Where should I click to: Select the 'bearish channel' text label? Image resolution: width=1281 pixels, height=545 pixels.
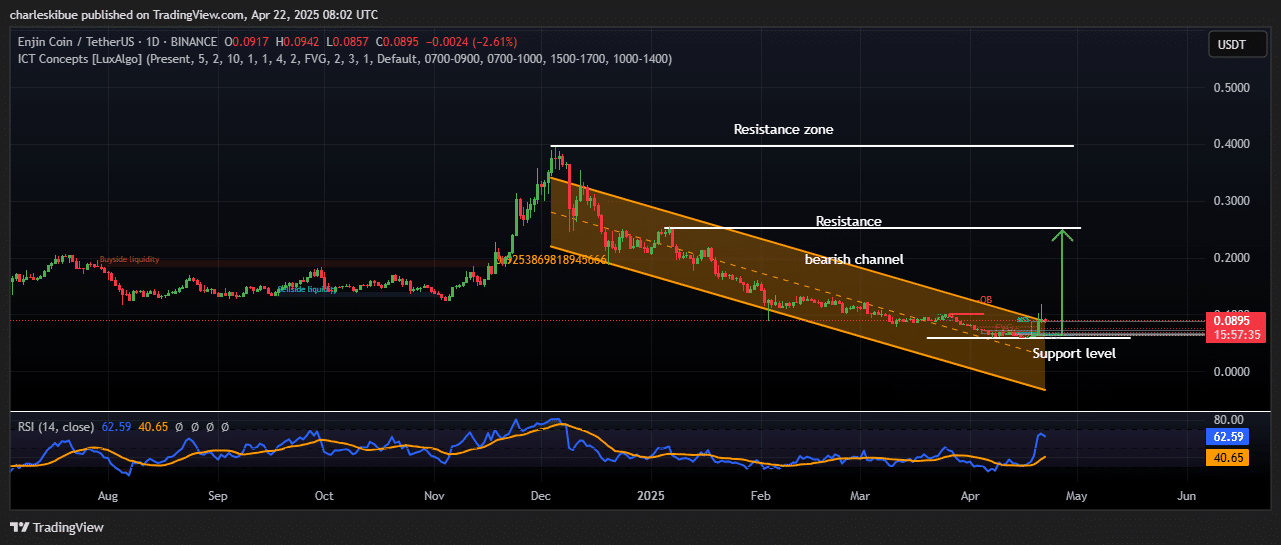(854, 259)
